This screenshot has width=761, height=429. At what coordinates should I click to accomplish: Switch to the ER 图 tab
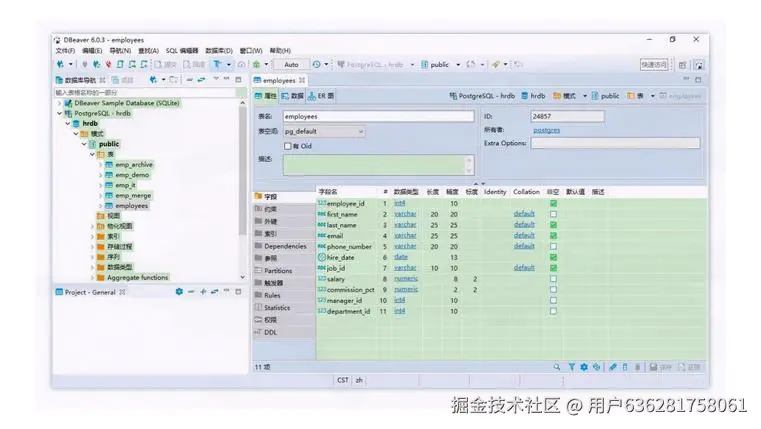coord(321,96)
